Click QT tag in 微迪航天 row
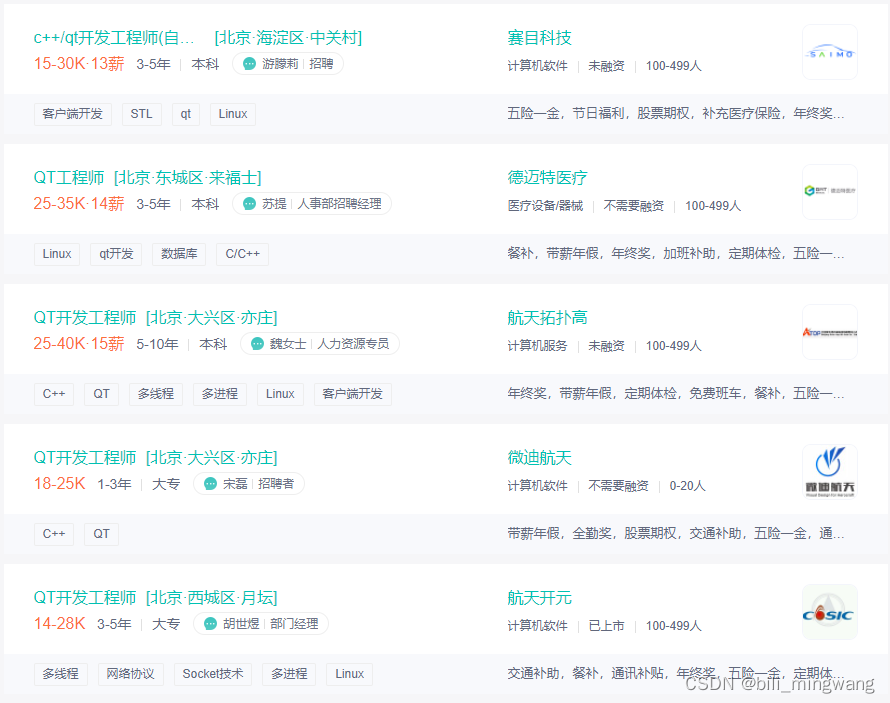890x703 pixels. [102, 534]
